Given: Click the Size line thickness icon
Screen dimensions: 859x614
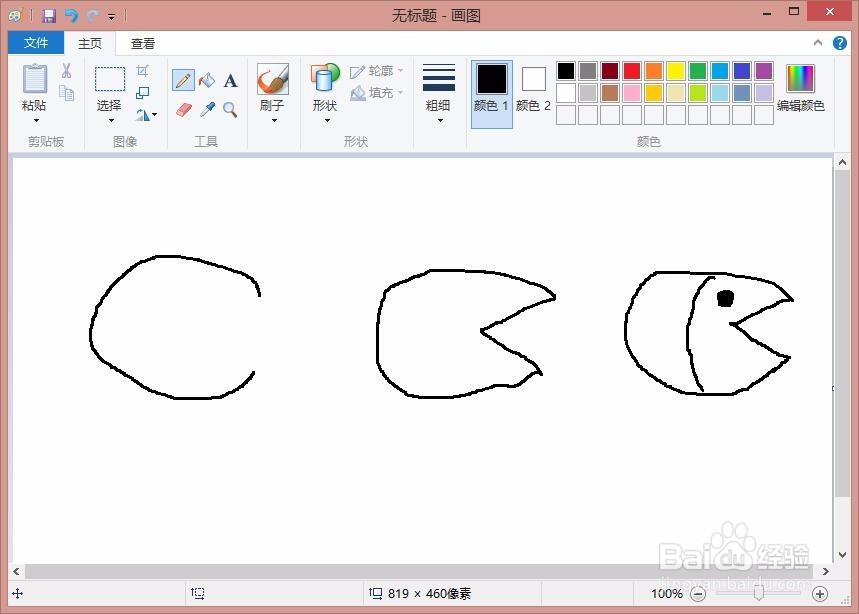Looking at the screenshot, I should 438,78.
